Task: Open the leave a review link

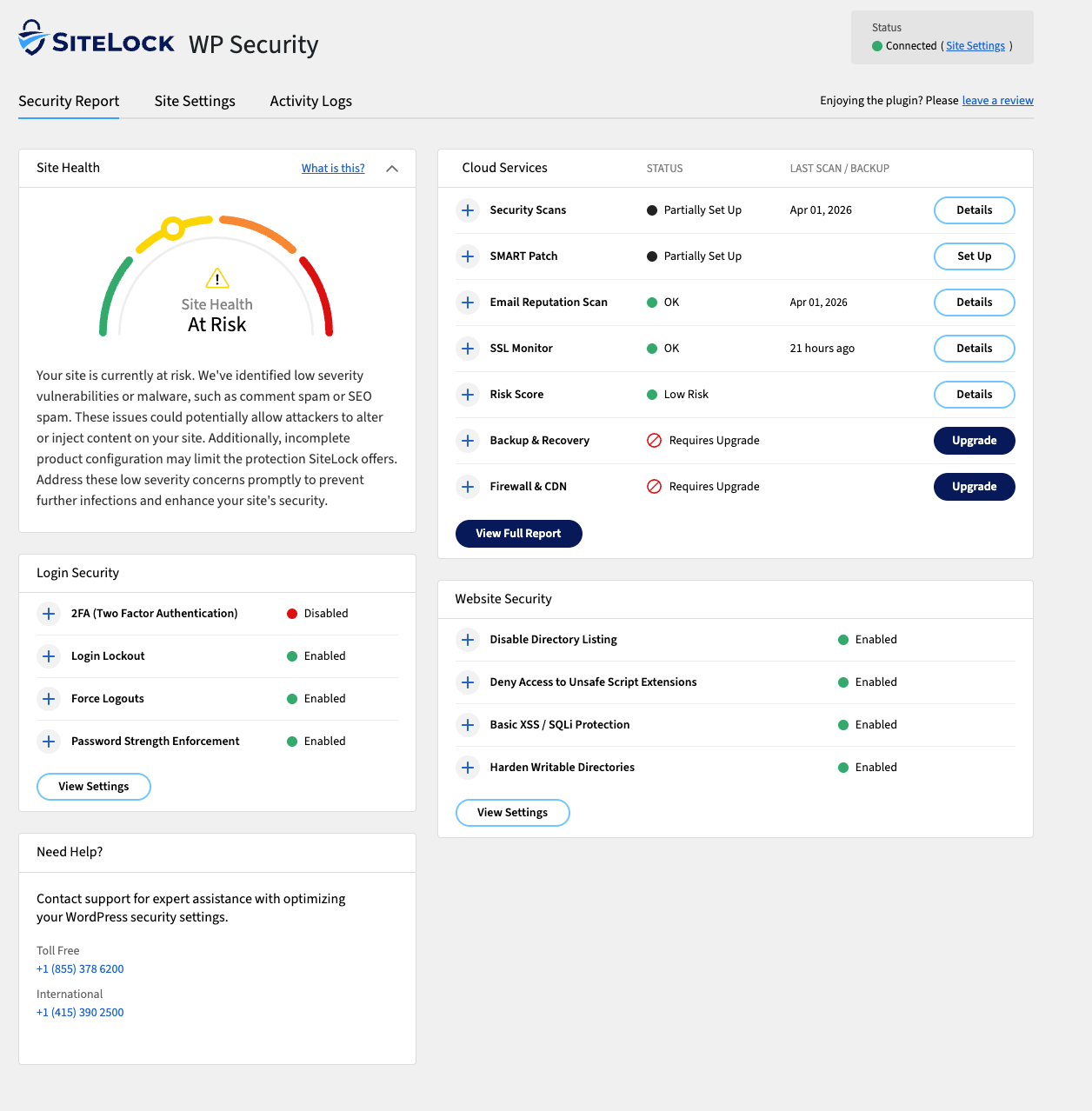Action: (x=997, y=100)
